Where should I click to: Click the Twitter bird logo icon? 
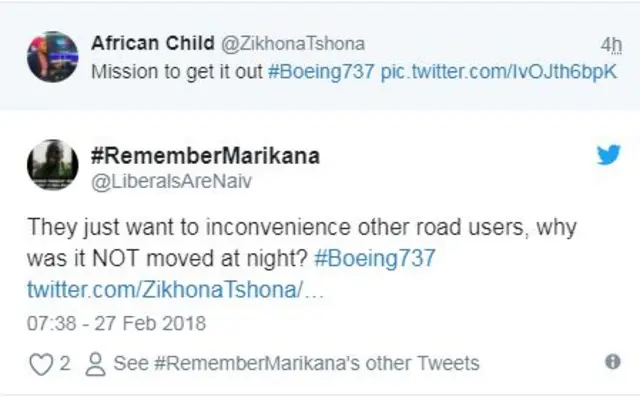pyautogui.click(x=608, y=155)
